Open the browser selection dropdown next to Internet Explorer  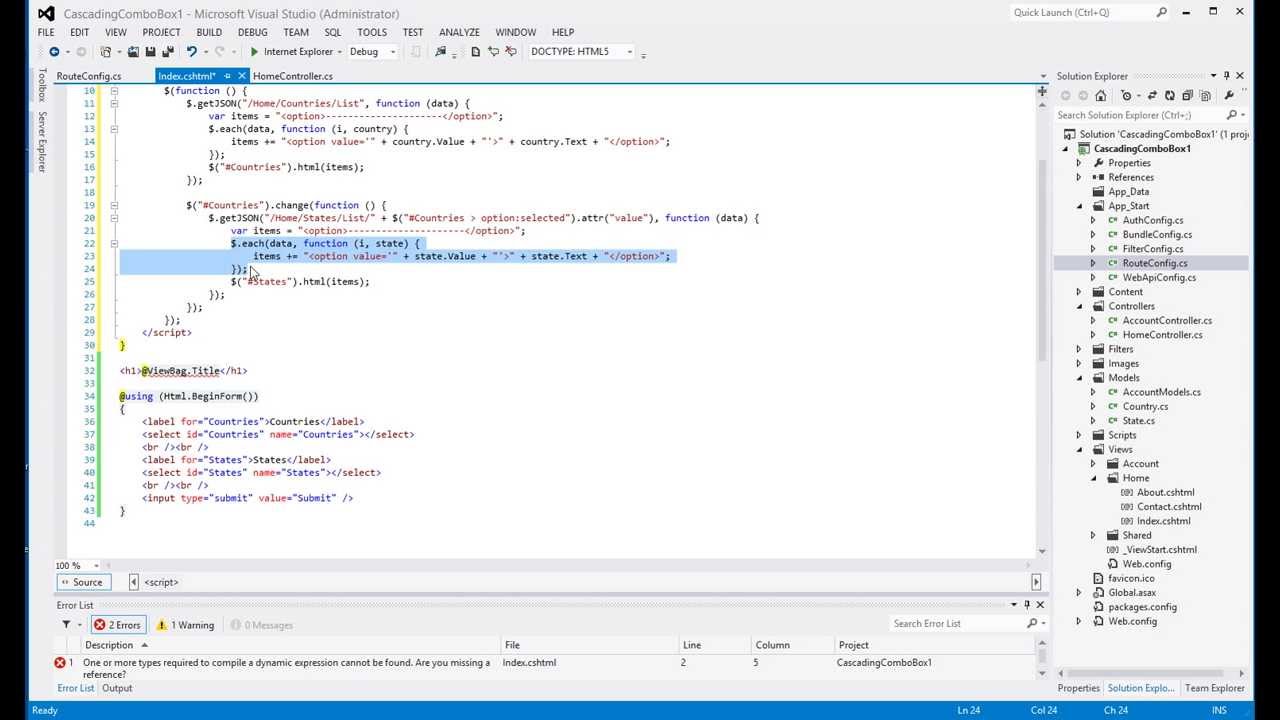click(340, 52)
